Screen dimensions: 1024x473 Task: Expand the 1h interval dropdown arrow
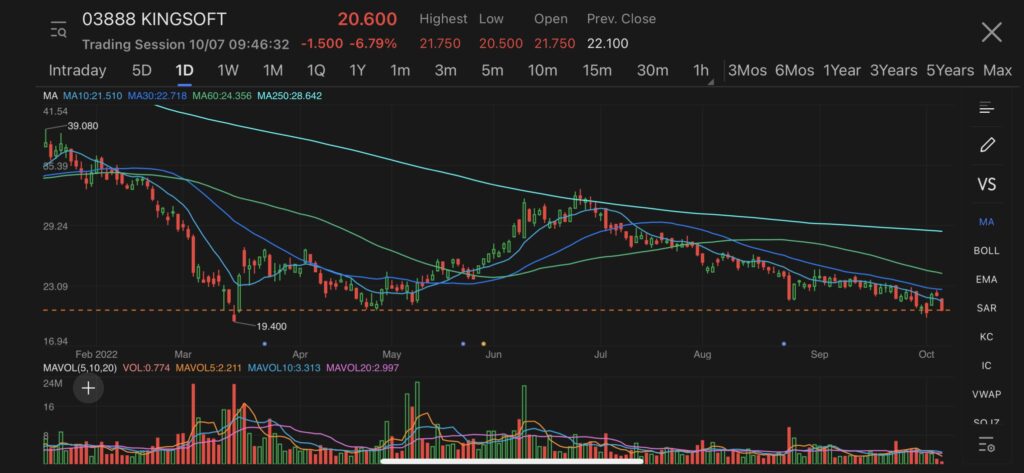(x=711, y=82)
